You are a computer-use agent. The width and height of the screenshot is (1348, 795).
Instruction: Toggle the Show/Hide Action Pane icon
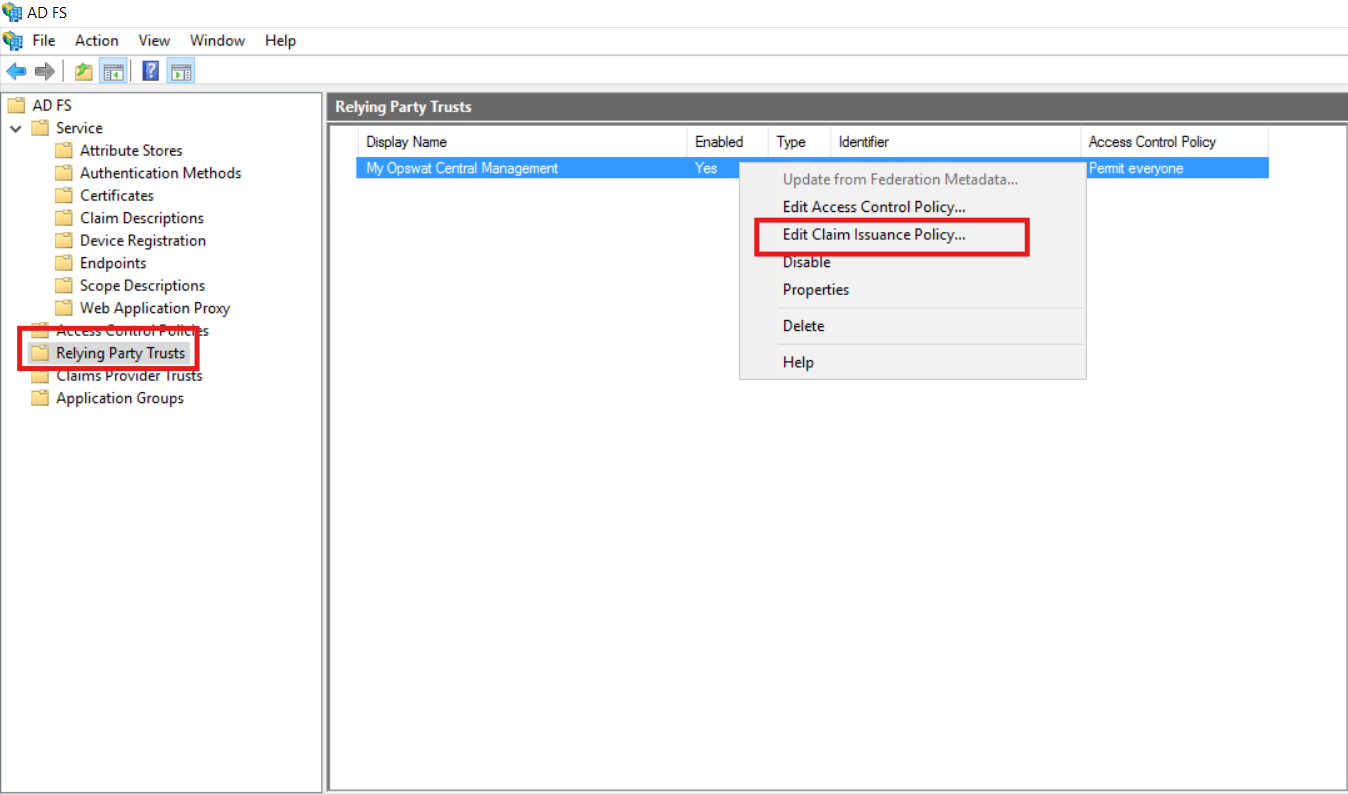pyautogui.click(x=181, y=71)
